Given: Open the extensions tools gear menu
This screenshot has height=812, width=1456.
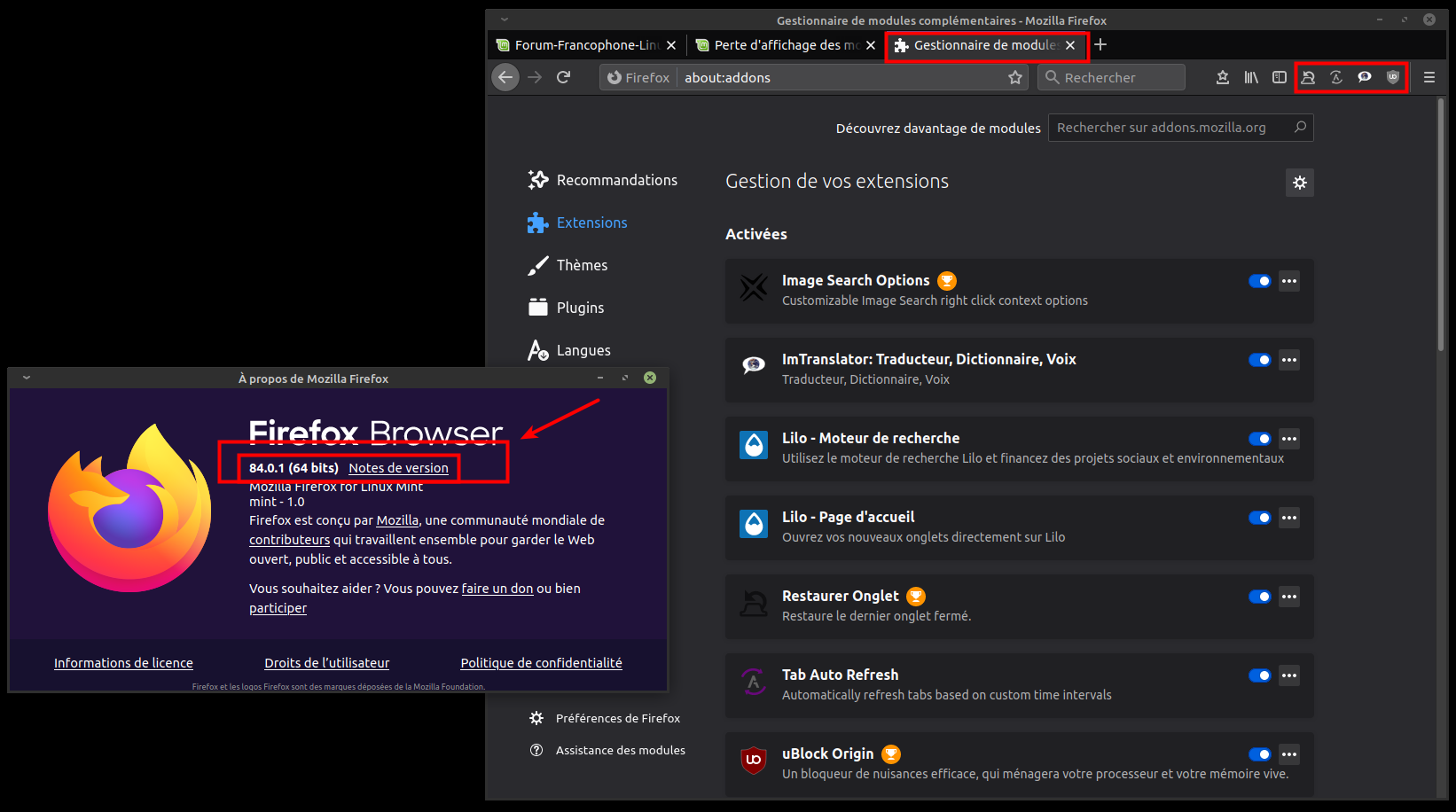Looking at the screenshot, I should pyautogui.click(x=1300, y=183).
